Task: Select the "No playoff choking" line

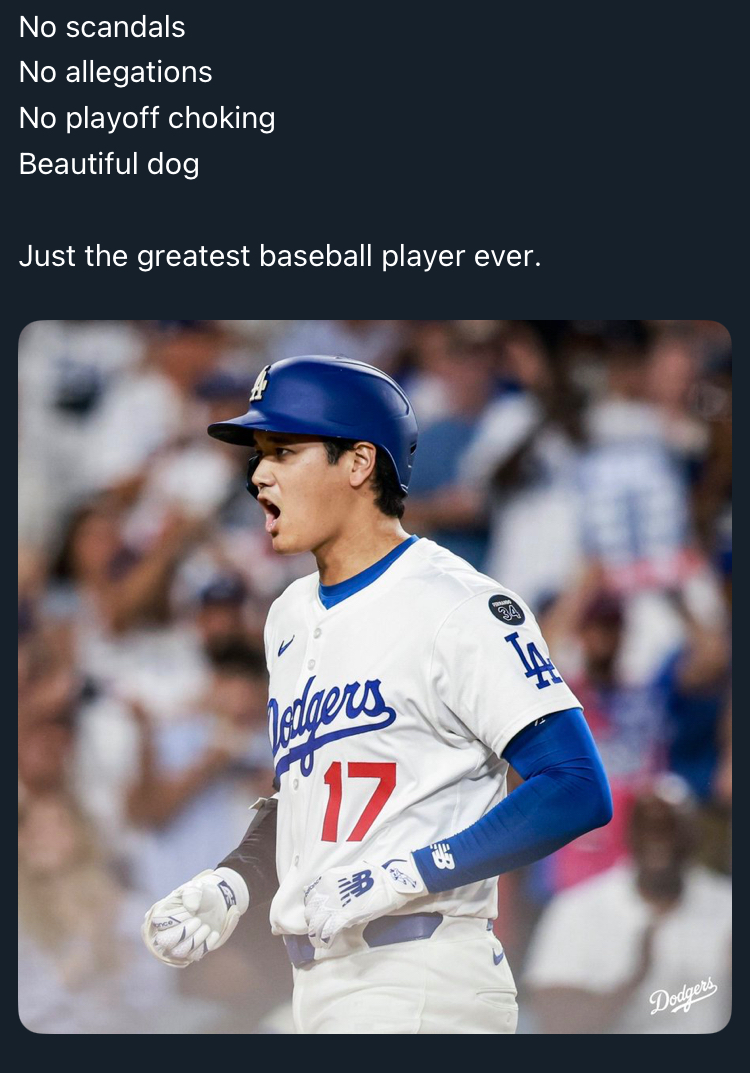Action: (x=147, y=118)
